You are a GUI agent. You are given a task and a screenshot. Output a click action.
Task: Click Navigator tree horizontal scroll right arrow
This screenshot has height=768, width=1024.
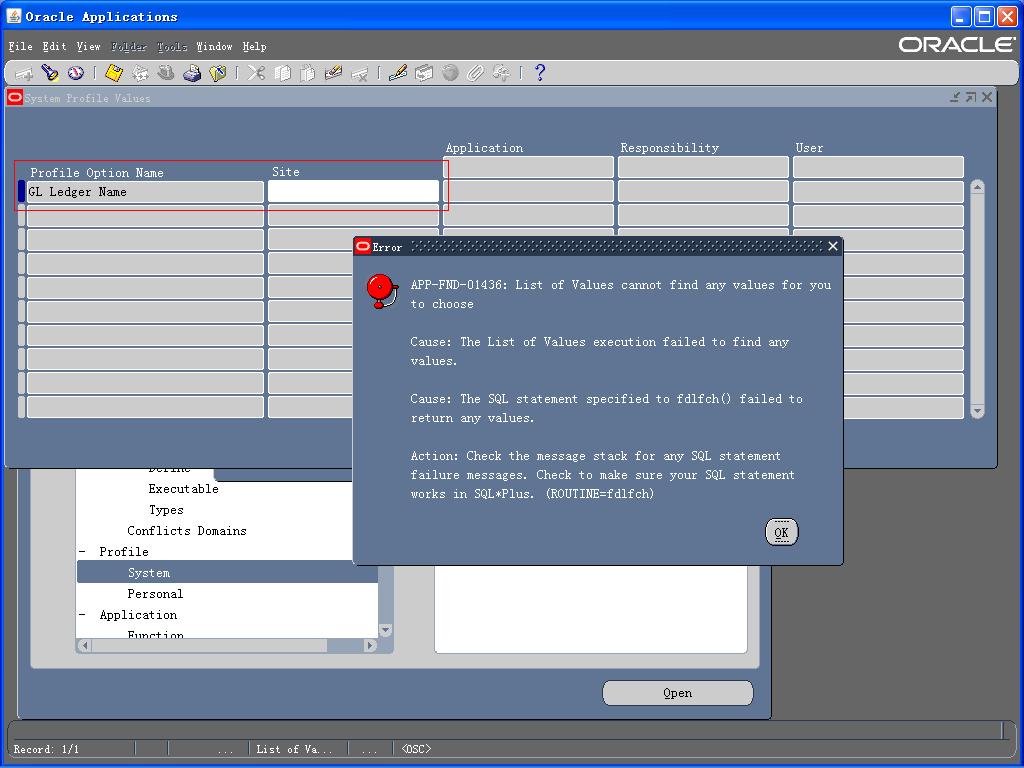[371, 645]
